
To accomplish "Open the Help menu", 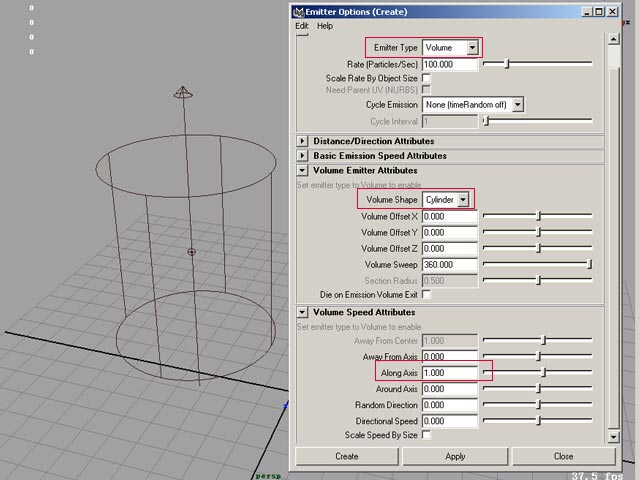I will pyautogui.click(x=325, y=26).
